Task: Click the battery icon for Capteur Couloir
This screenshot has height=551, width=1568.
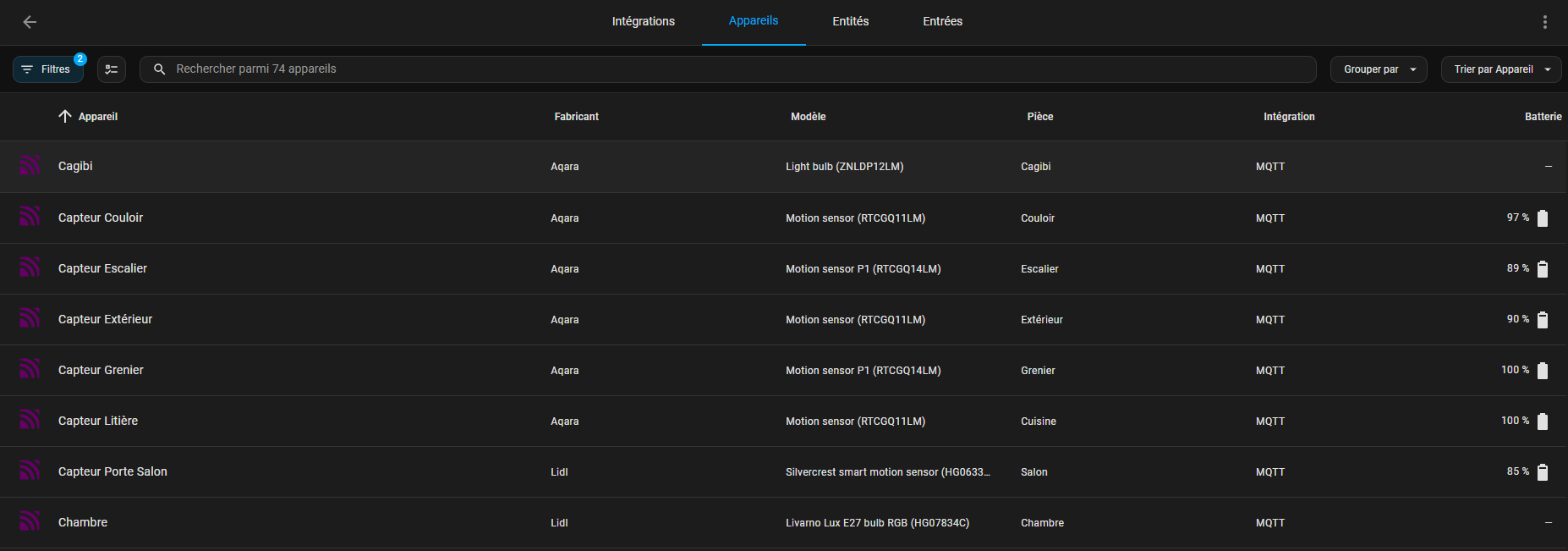Action: tap(1543, 218)
